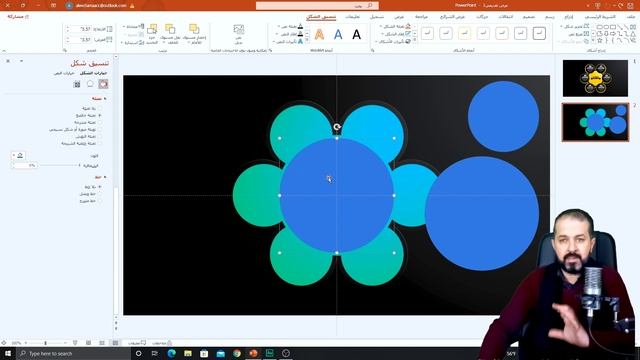Screen dimensions: 640x360
Task: Select the Solid fill (تعبئة خالصة) radio
Action: click(100, 116)
